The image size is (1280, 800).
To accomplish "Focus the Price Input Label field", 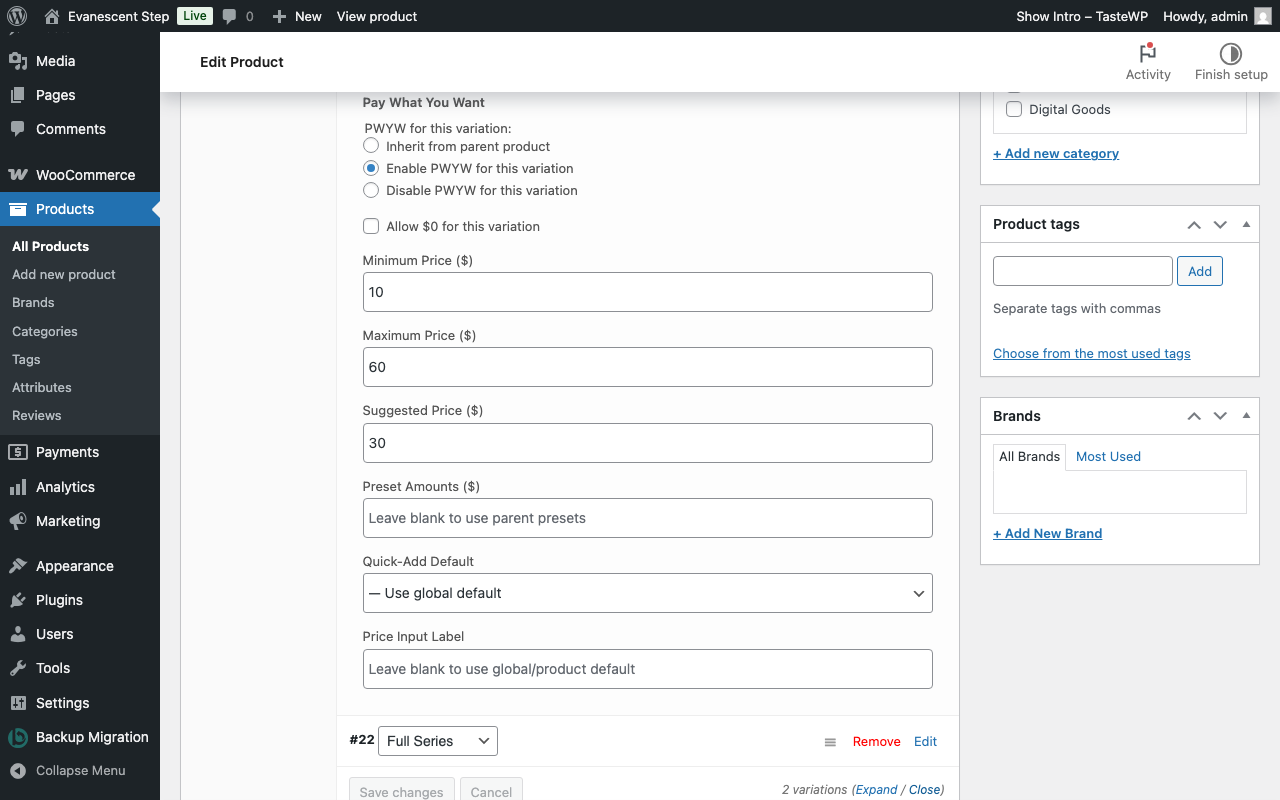I will 648,669.
